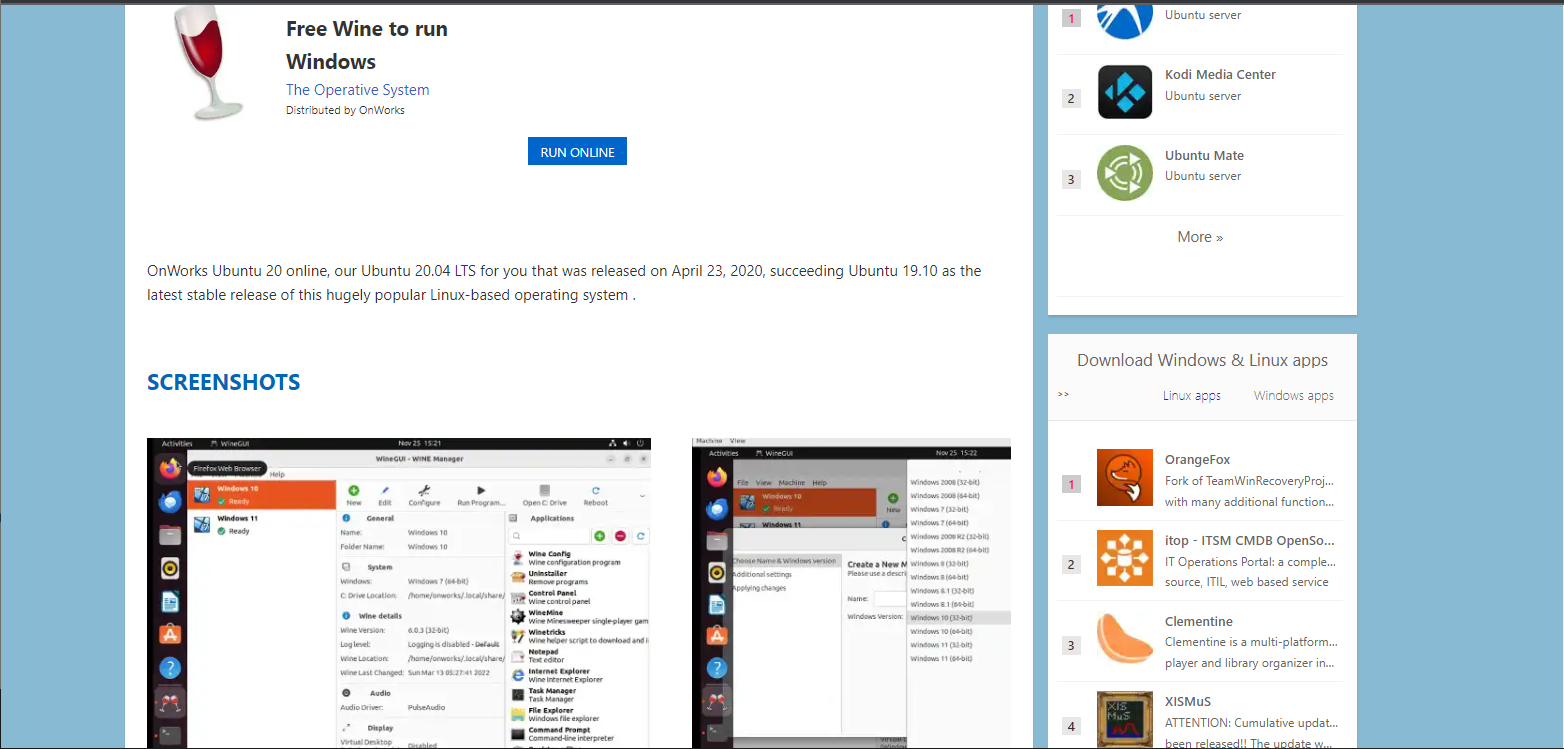The width and height of the screenshot is (1564, 749).
Task: Click the Download Windows & Linux apps heading
Action: [x=1202, y=360]
